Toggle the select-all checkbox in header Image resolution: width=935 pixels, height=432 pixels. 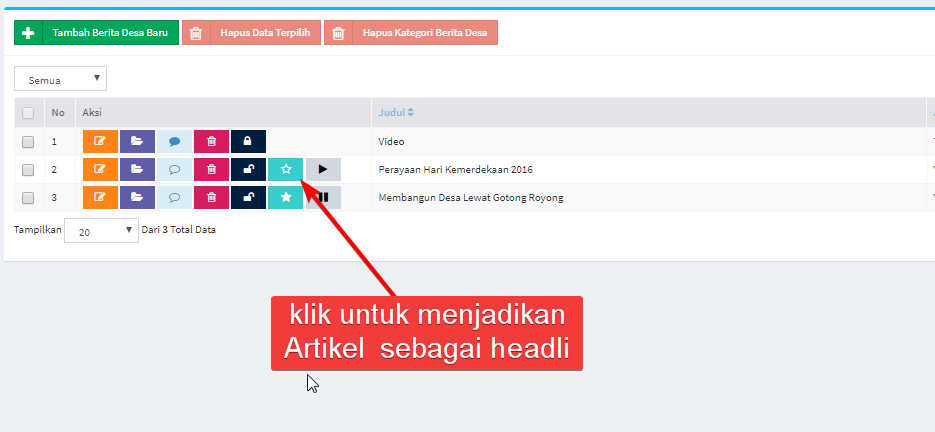click(28, 113)
